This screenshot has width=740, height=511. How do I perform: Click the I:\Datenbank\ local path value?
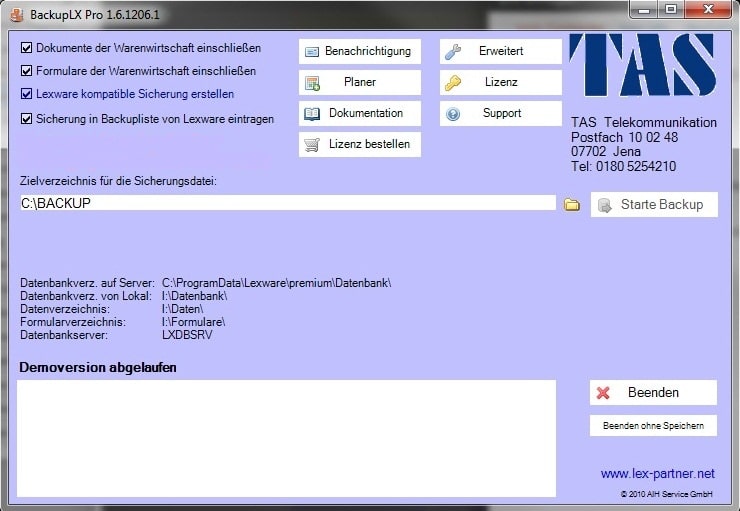pyautogui.click(x=194, y=296)
